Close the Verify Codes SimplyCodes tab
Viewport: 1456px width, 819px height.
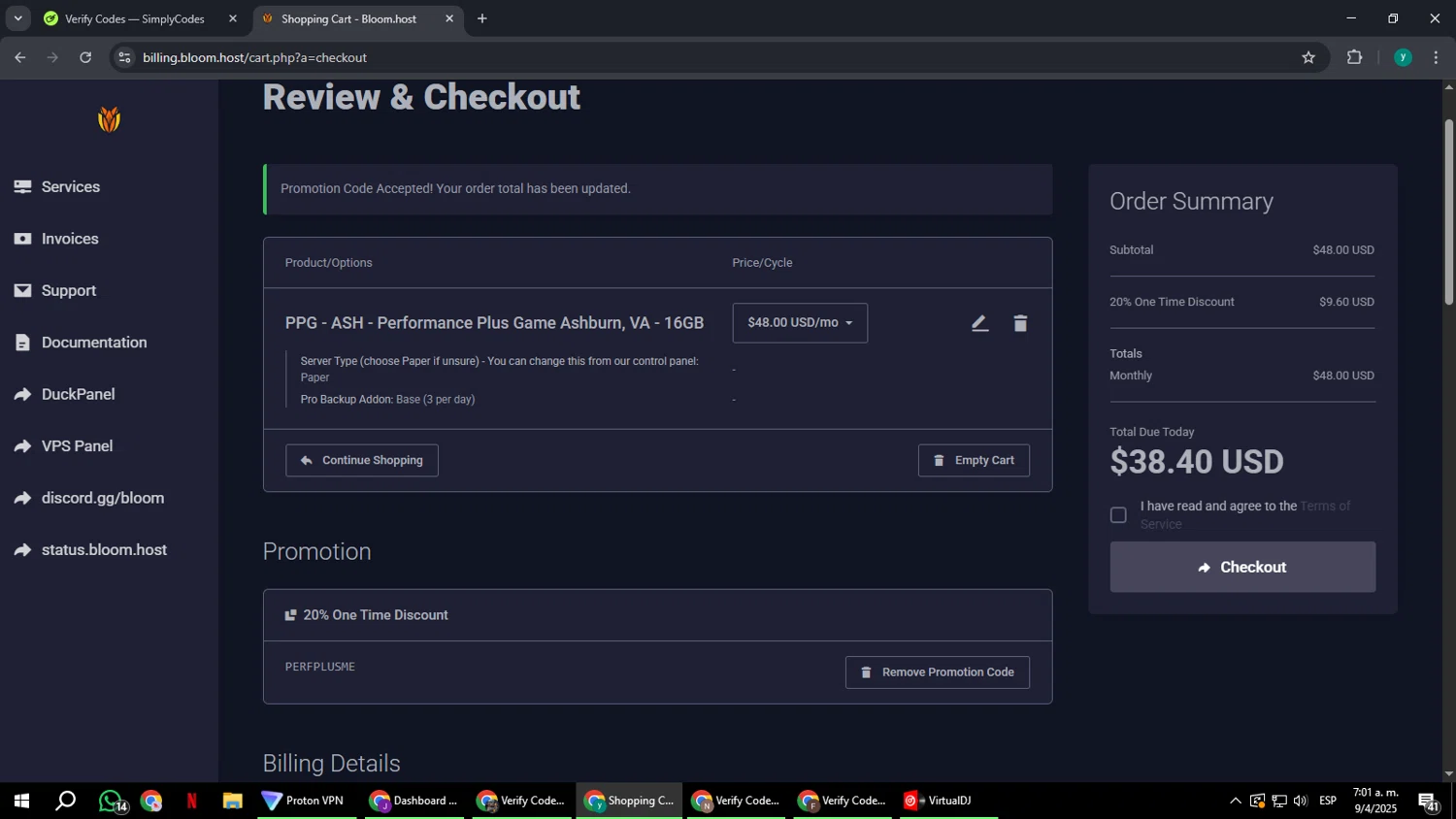[232, 18]
